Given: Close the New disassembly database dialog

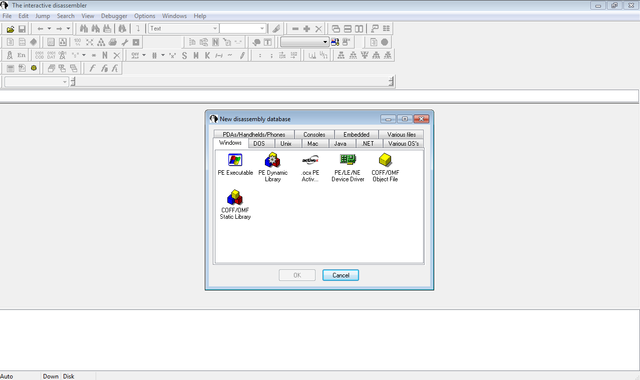Looking at the screenshot, I should click(421, 119).
